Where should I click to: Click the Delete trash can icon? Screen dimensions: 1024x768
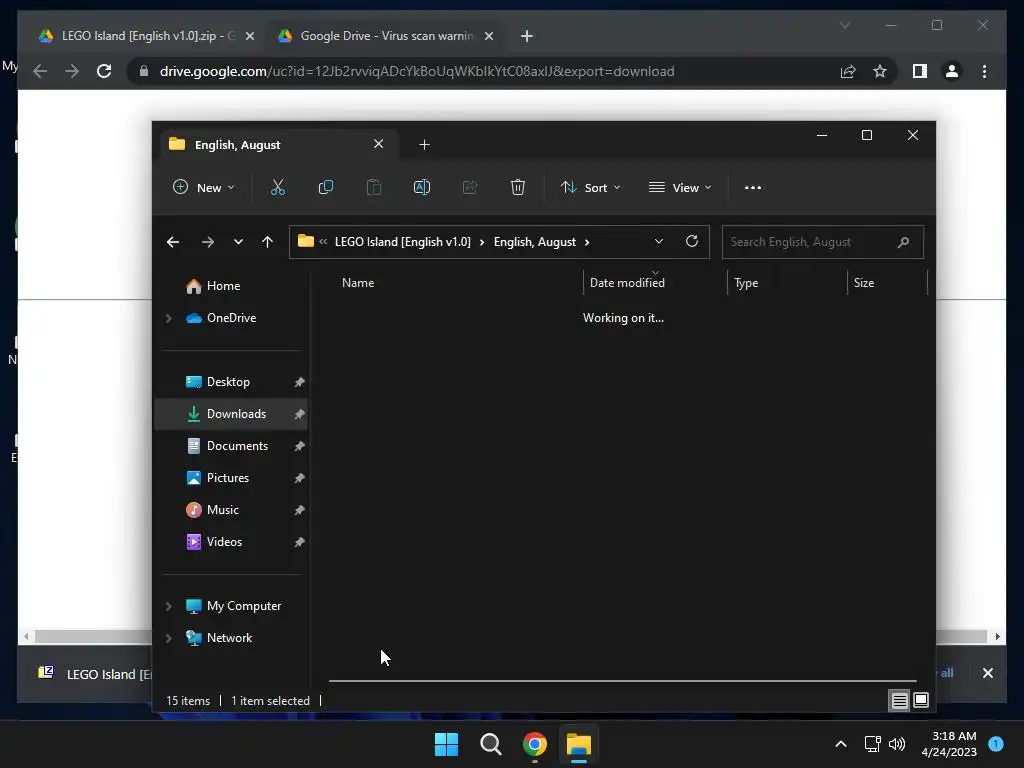(518, 187)
